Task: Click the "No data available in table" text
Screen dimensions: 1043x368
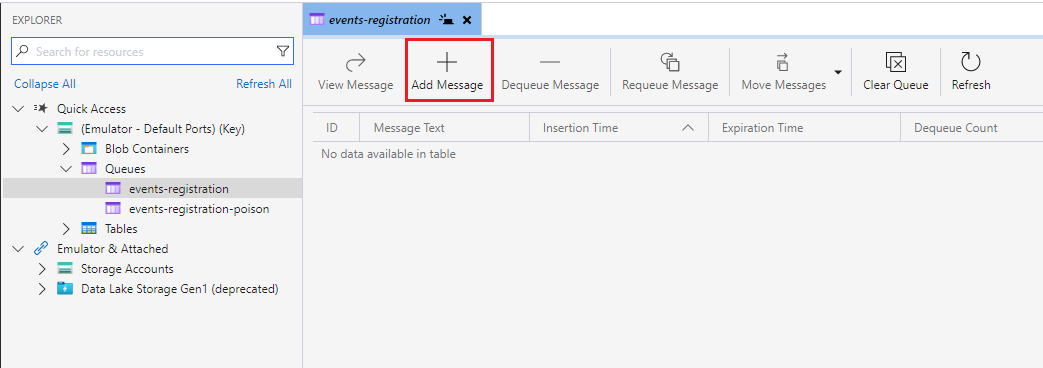Action: click(388, 154)
